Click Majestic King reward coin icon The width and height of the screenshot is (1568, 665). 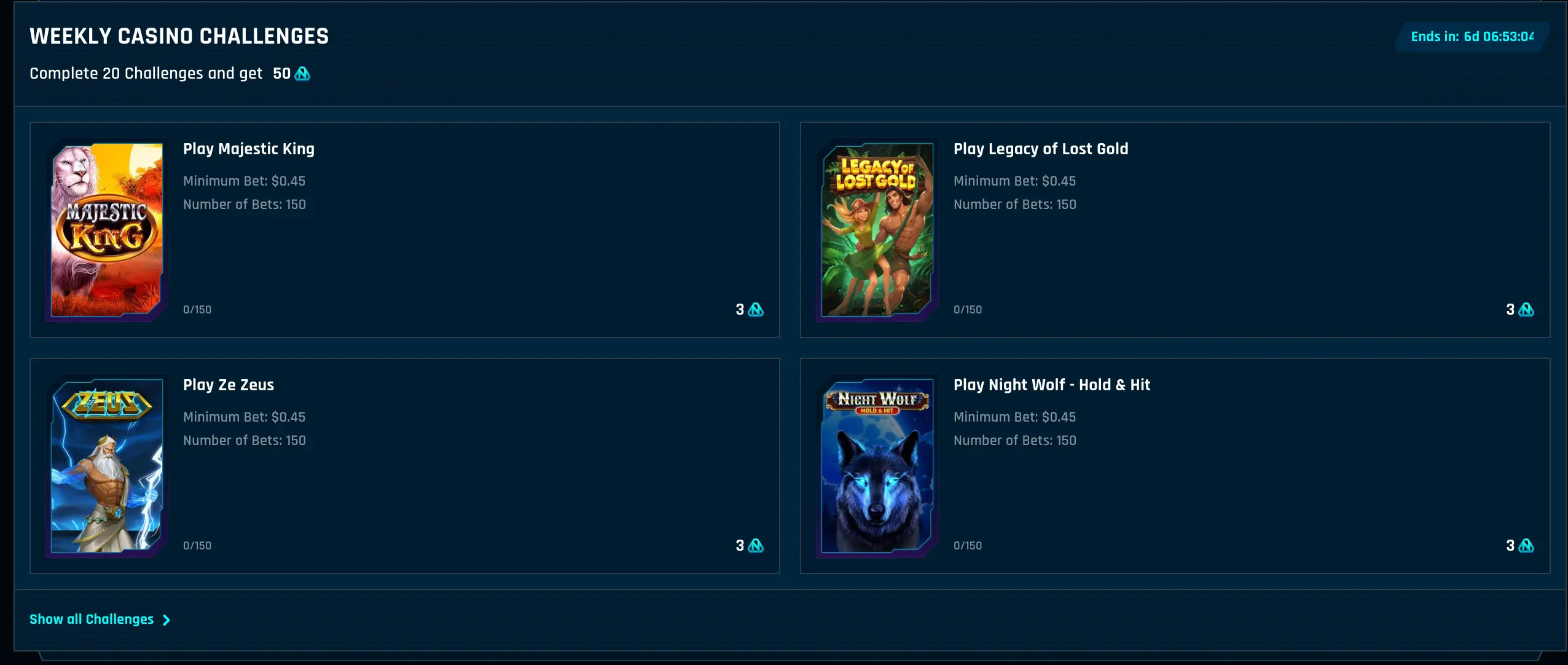pyautogui.click(x=756, y=310)
